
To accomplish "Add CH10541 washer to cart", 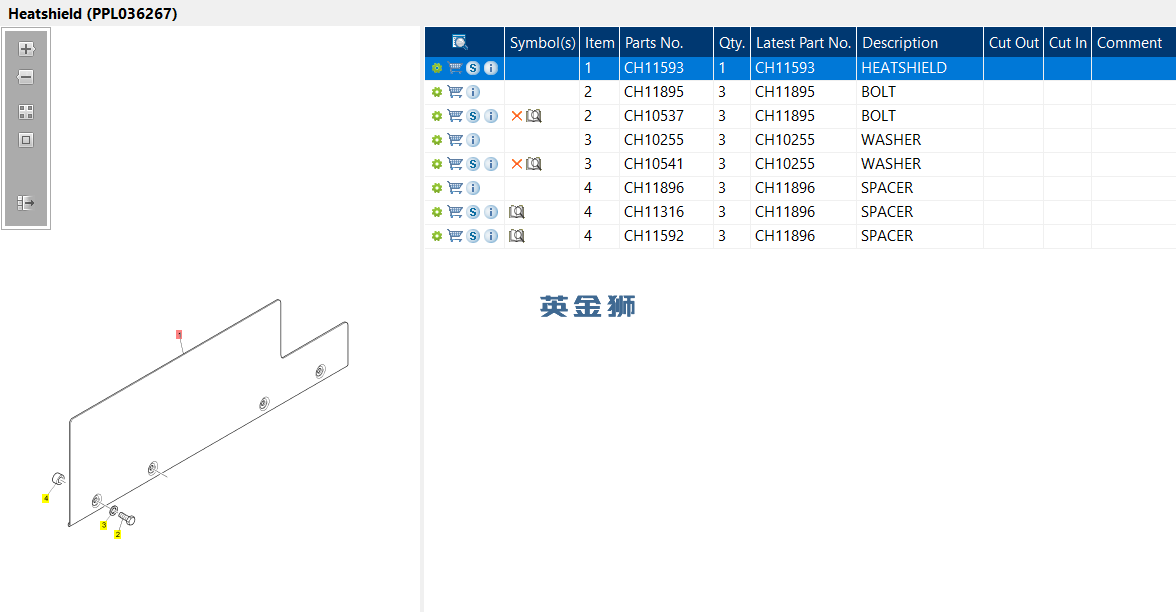I will click(x=454, y=164).
